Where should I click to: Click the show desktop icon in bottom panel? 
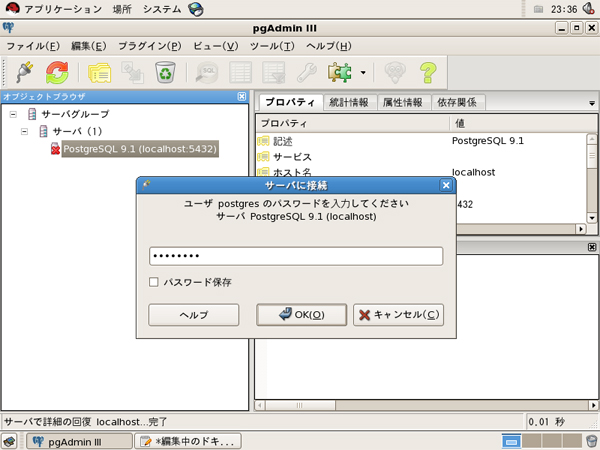(10, 442)
